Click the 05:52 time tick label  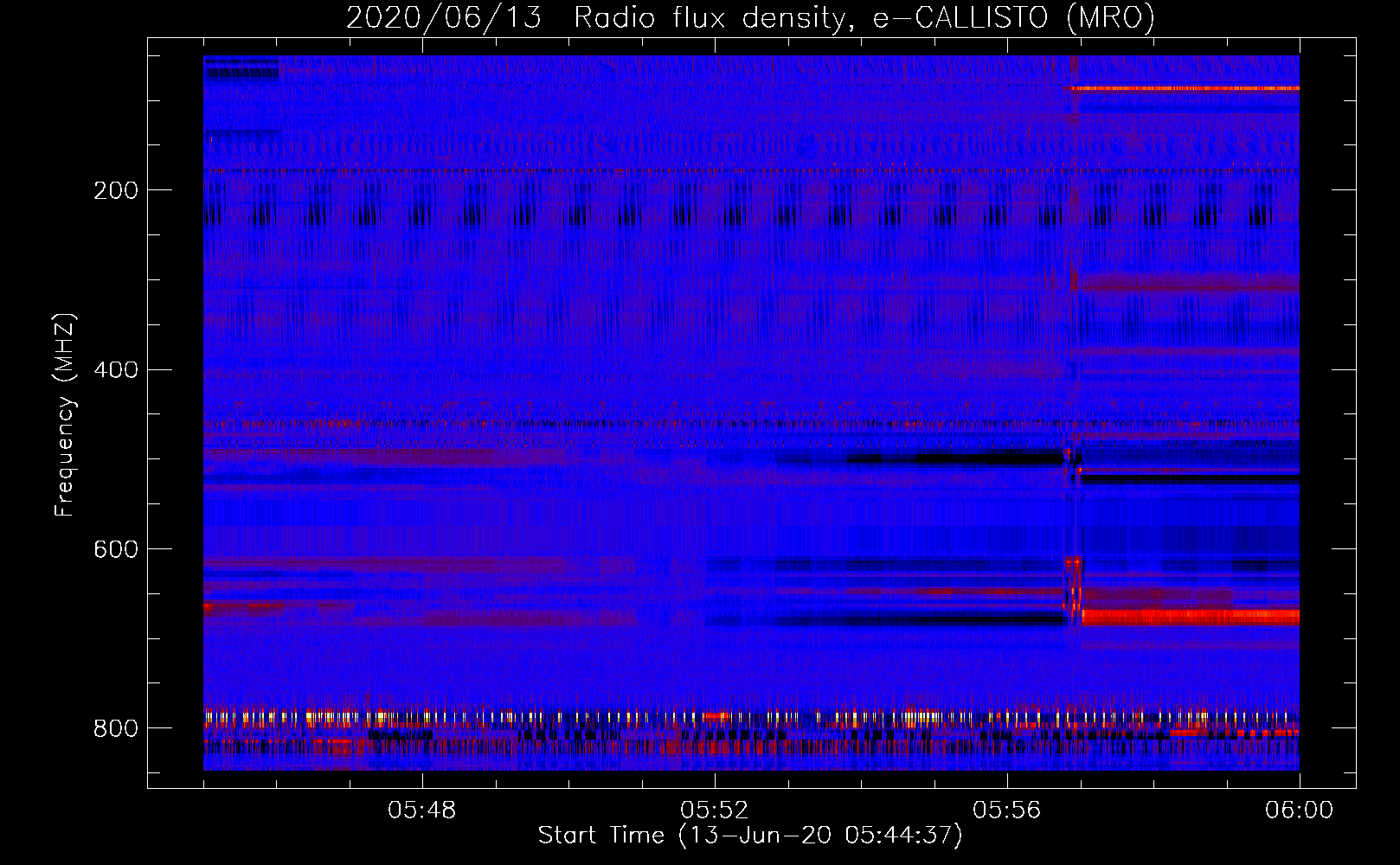click(x=715, y=811)
